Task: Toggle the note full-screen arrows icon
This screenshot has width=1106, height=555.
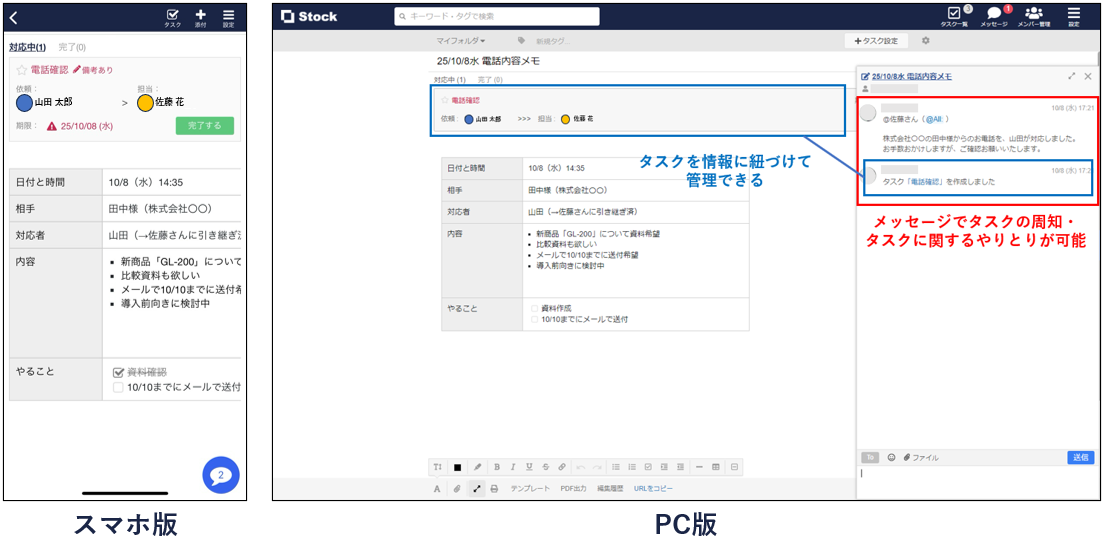Action: [477, 488]
